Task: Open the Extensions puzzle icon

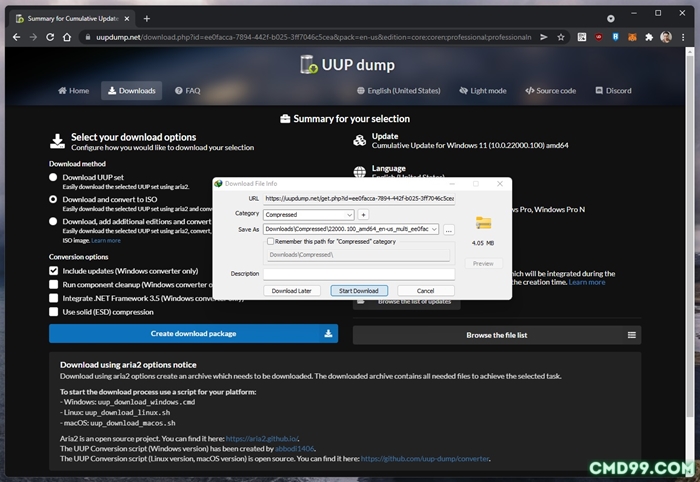Action: click(649, 37)
